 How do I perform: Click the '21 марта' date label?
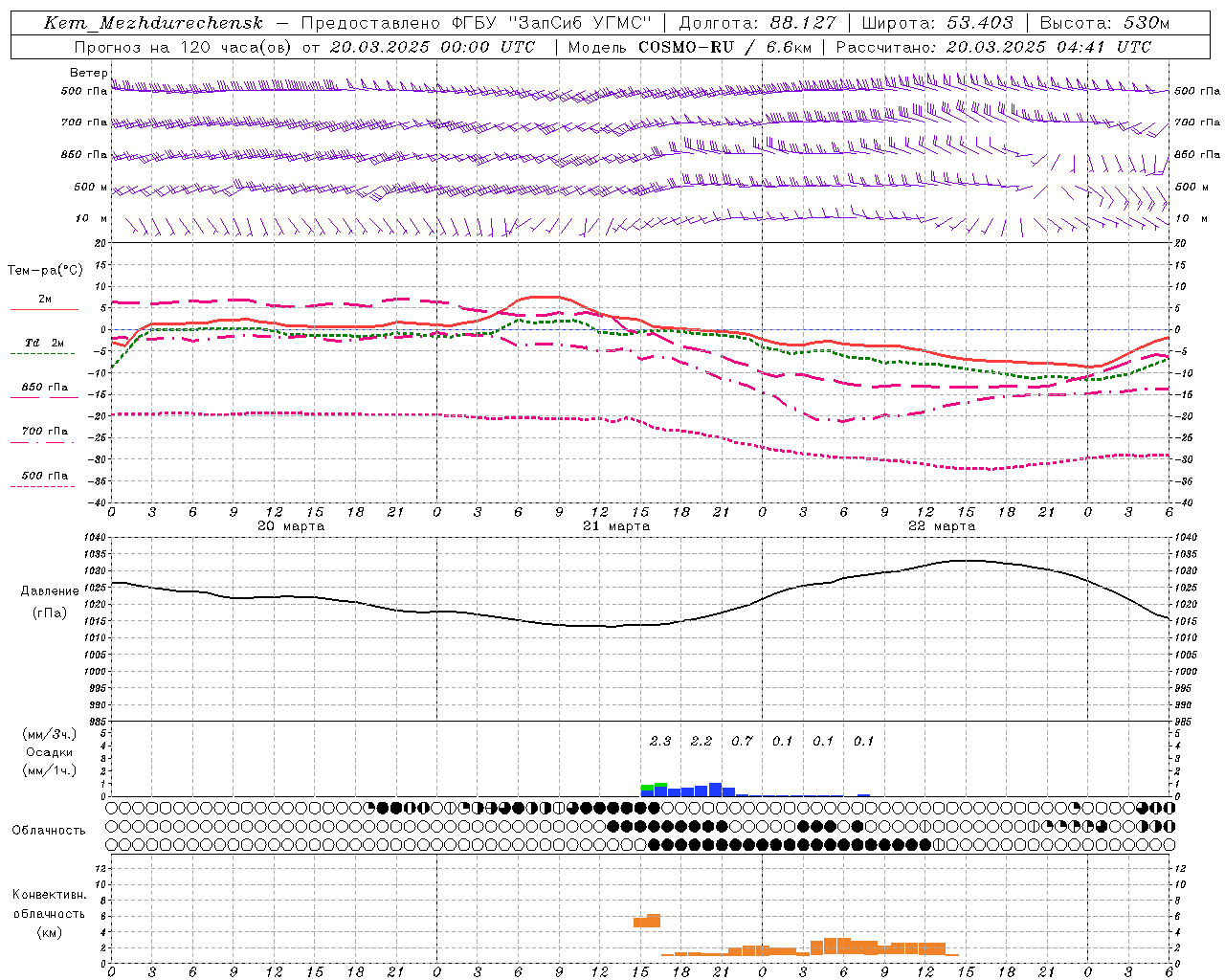click(616, 526)
